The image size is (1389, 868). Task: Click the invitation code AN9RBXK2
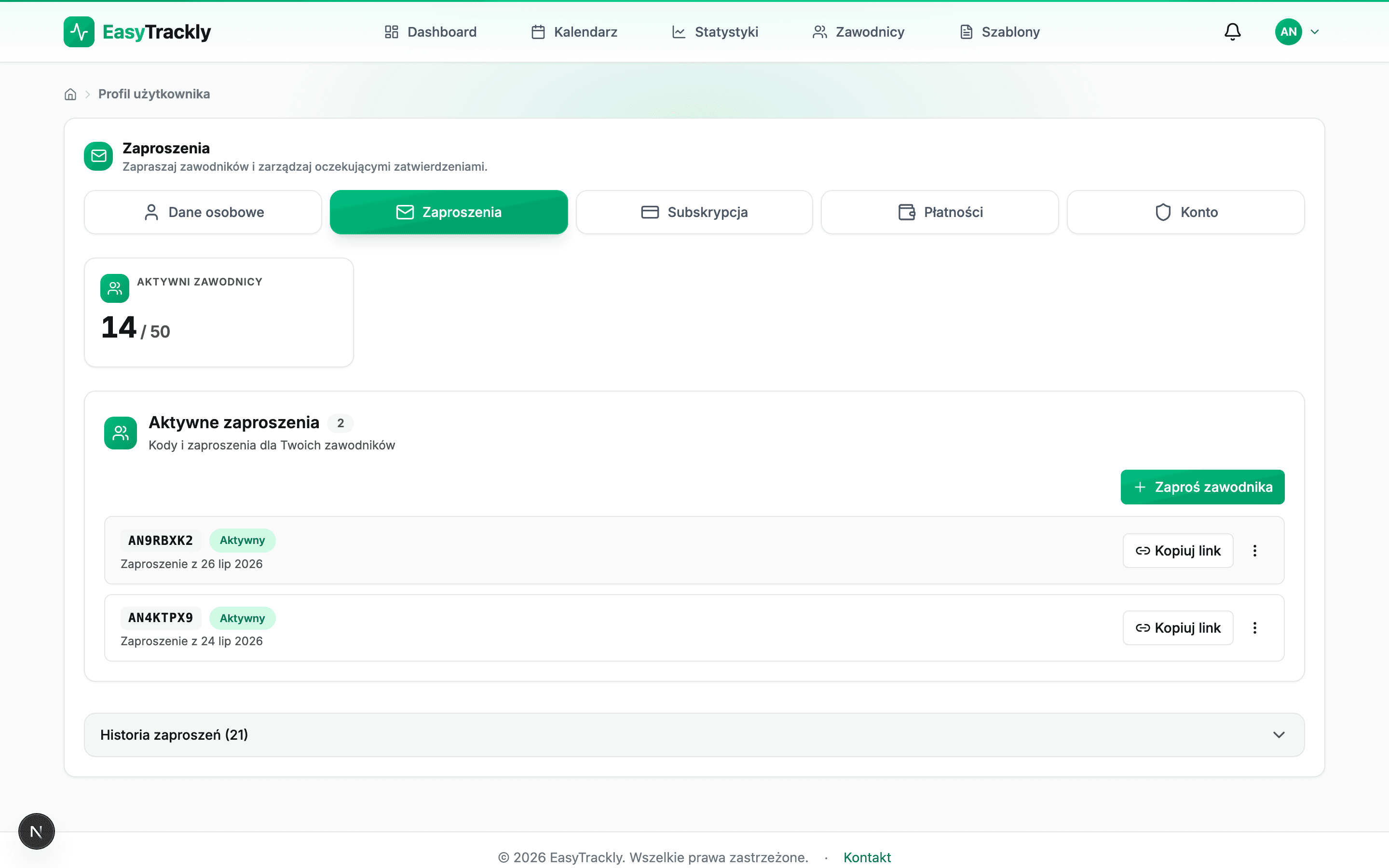click(x=161, y=541)
